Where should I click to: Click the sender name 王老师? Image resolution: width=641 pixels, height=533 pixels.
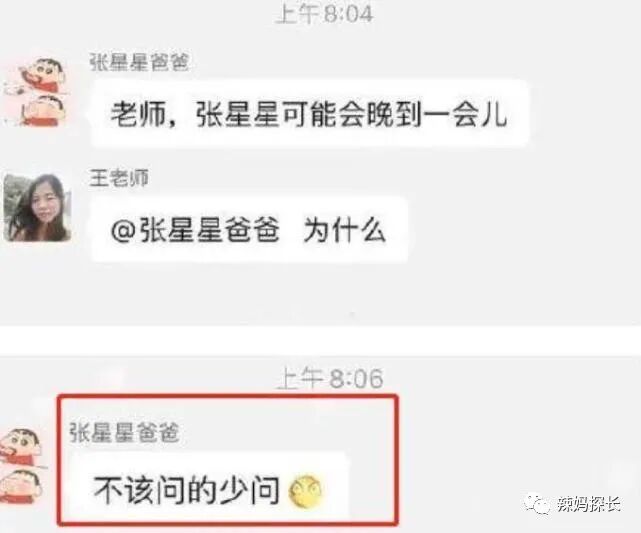point(119,178)
